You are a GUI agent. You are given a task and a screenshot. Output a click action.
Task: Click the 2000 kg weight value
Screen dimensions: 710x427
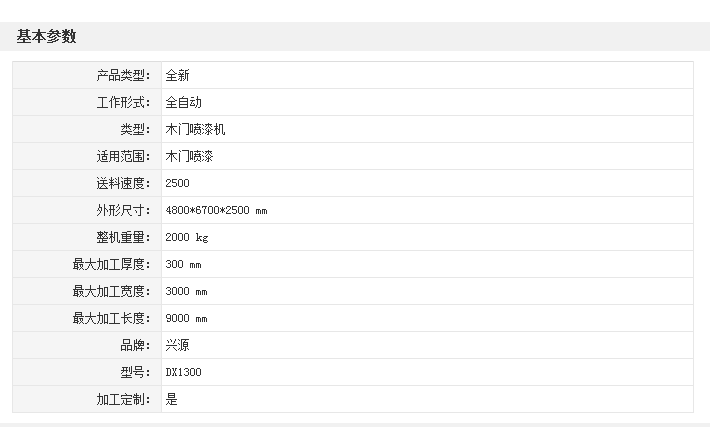(x=187, y=238)
